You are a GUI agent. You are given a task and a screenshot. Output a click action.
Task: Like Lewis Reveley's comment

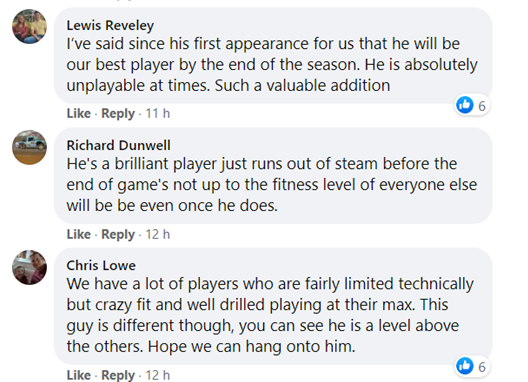(79, 114)
